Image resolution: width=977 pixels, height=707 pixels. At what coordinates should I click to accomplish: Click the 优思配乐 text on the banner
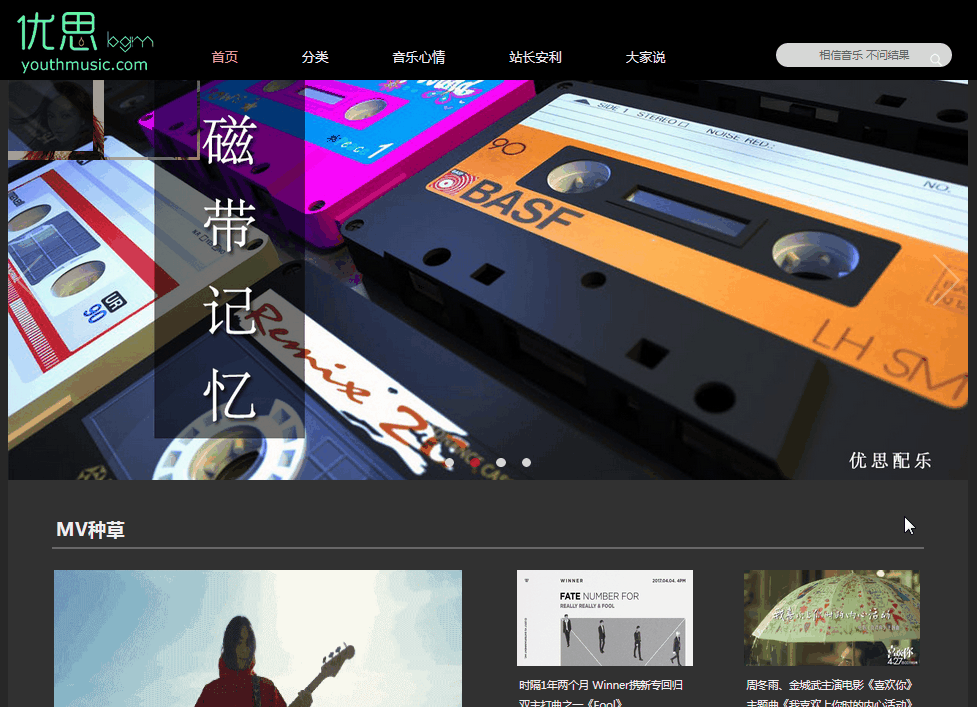tap(890, 460)
